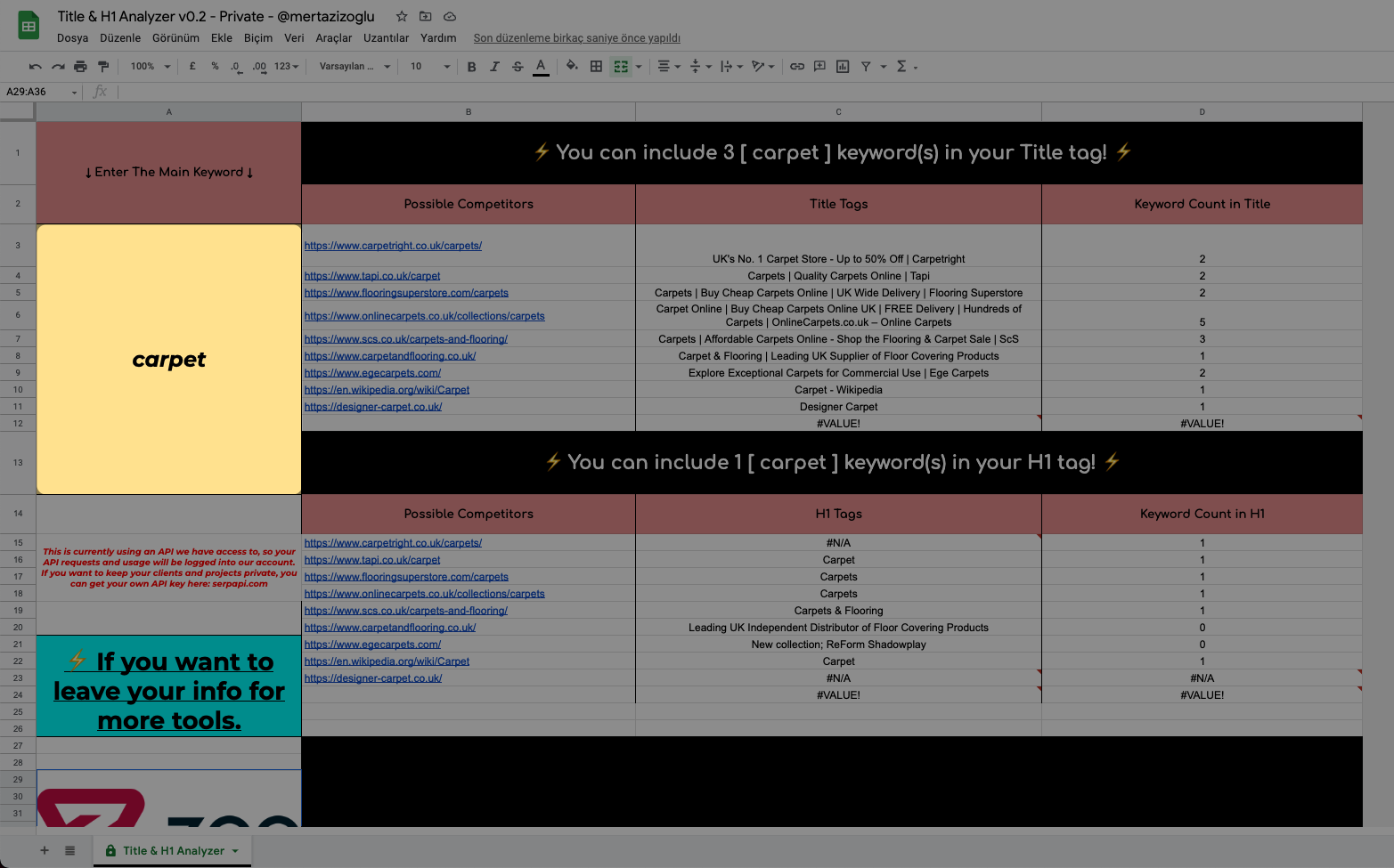This screenshot has height=868, width=1394.
Task: Open the borders tool
Action: [596, 67]
